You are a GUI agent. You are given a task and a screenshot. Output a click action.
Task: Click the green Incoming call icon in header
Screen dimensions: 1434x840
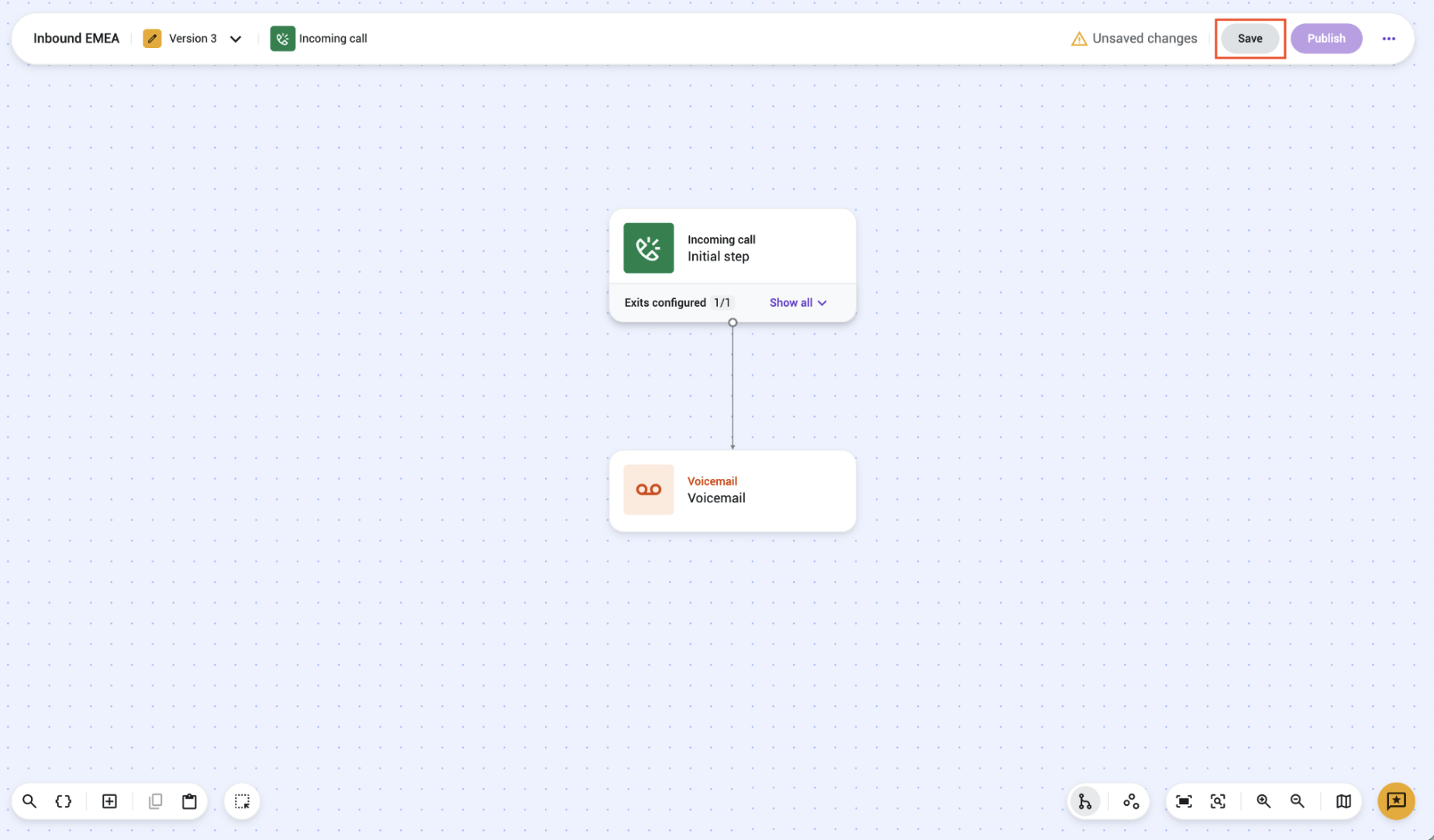click(282, 38)
